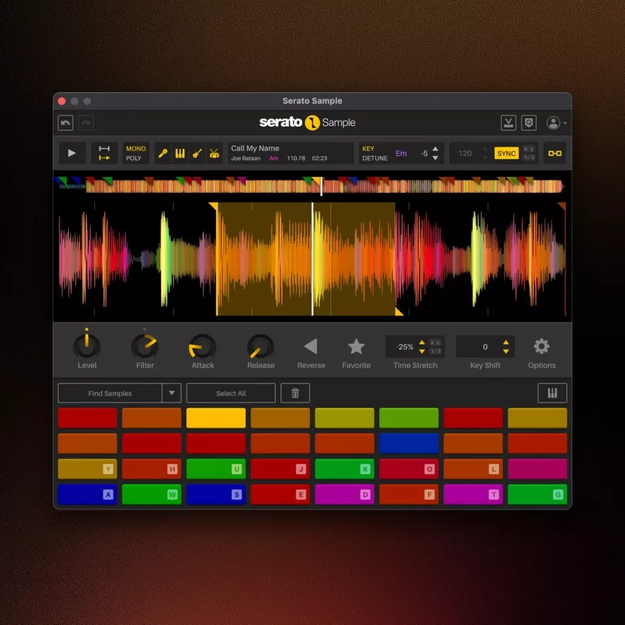This screenshot has height=625, width=625.
Task: Click the Level knob
Action: click(87, 346)
